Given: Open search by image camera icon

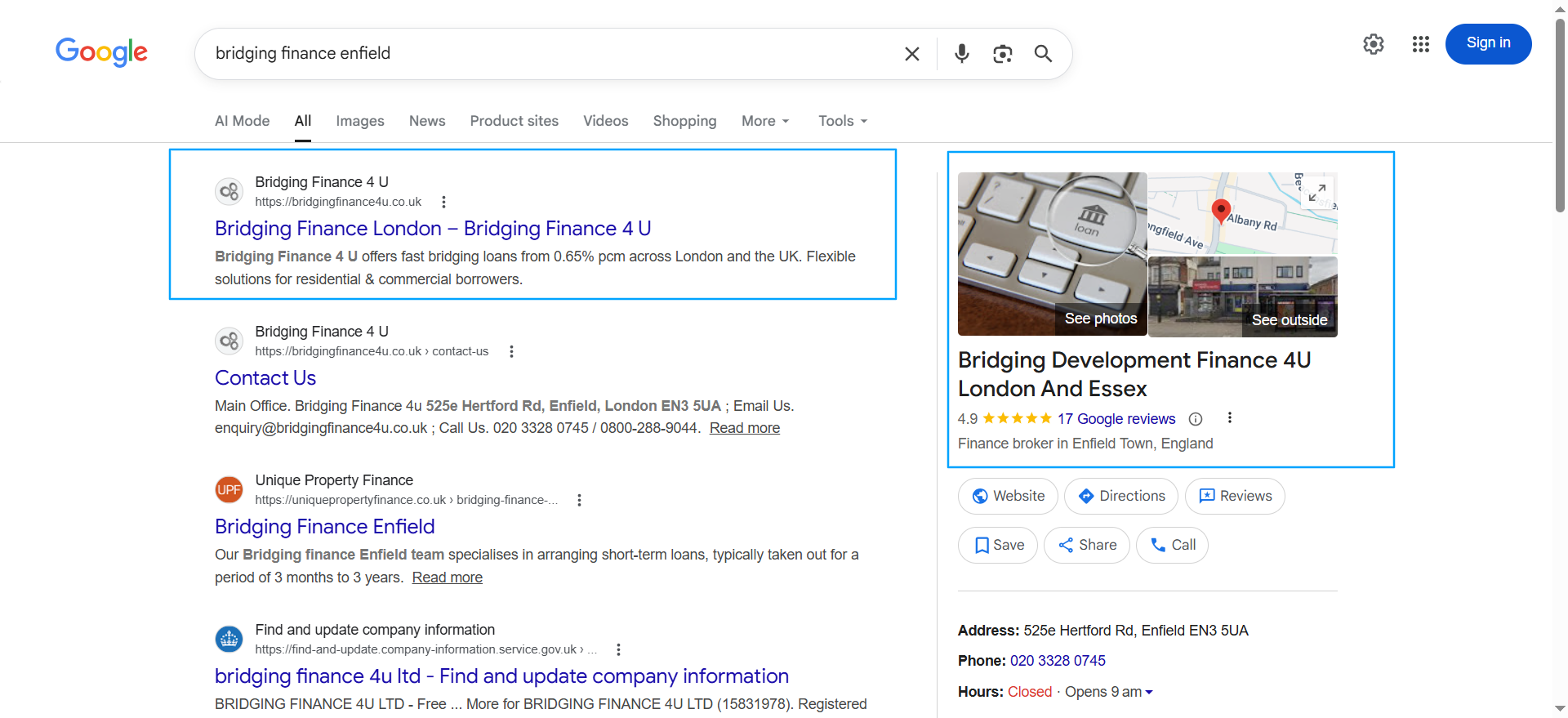Looking at the screenshot, I should click(1003, 54).
